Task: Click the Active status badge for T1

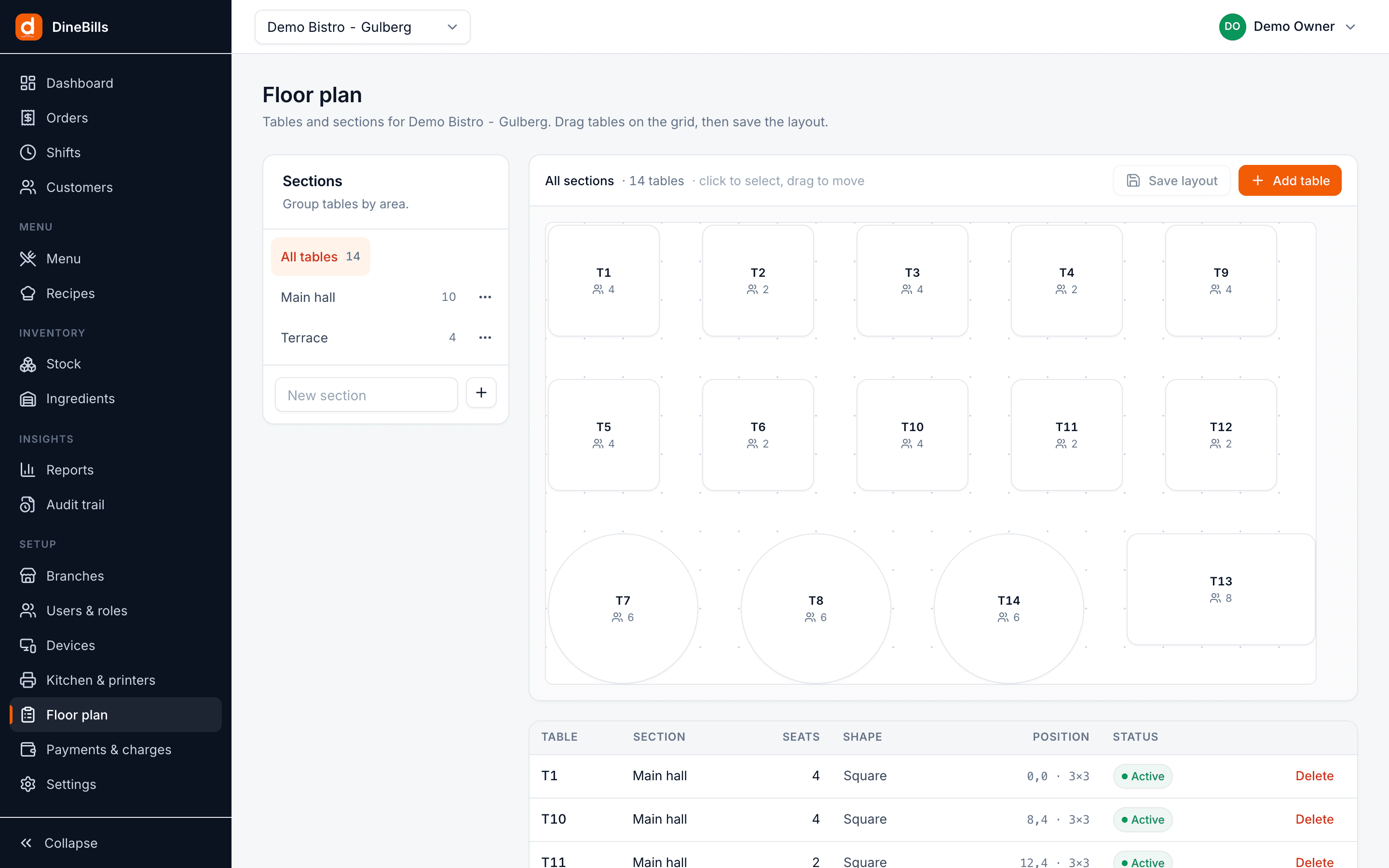Action: [x=1143, y=776]
